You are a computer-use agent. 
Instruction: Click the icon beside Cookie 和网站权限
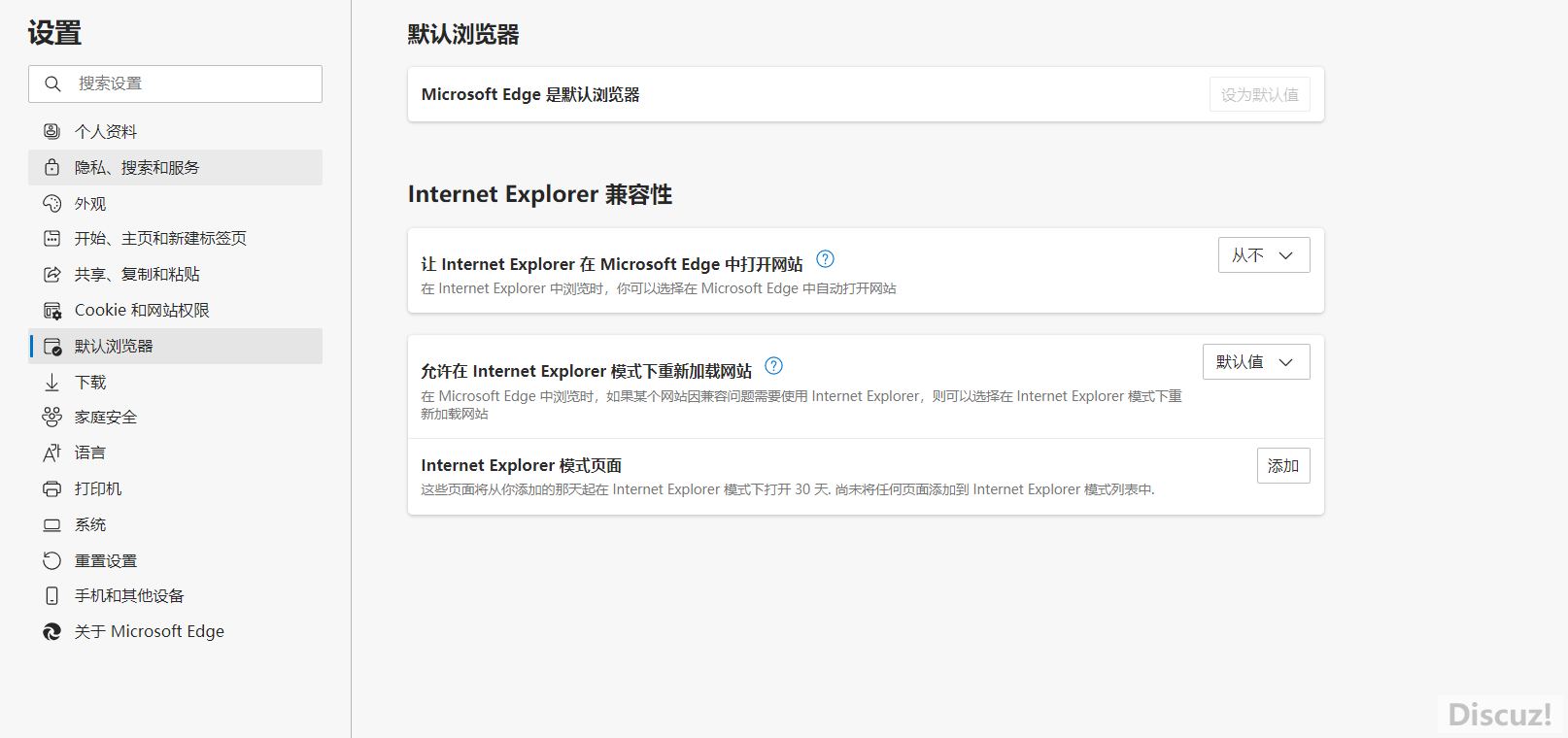coord(52,310)
